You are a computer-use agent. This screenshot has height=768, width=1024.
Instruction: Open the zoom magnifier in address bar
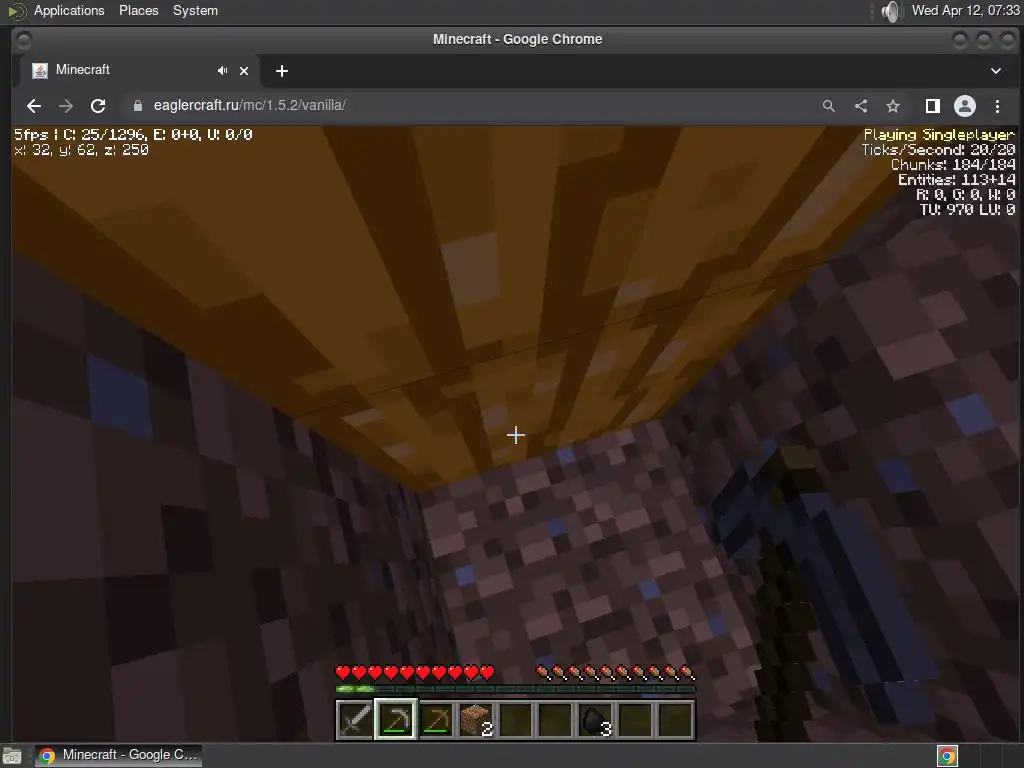click(x=829, y=106)
